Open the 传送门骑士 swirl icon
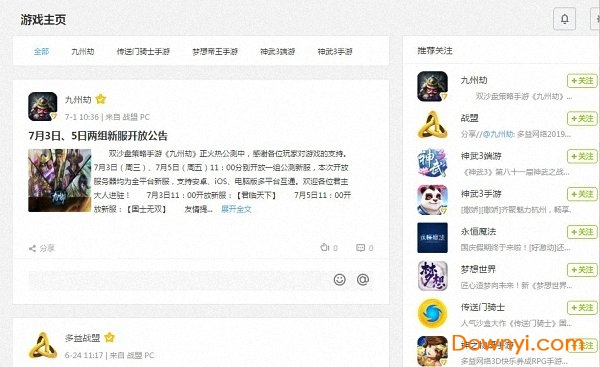Screen dimensions: 600x367 coord(432,313)
